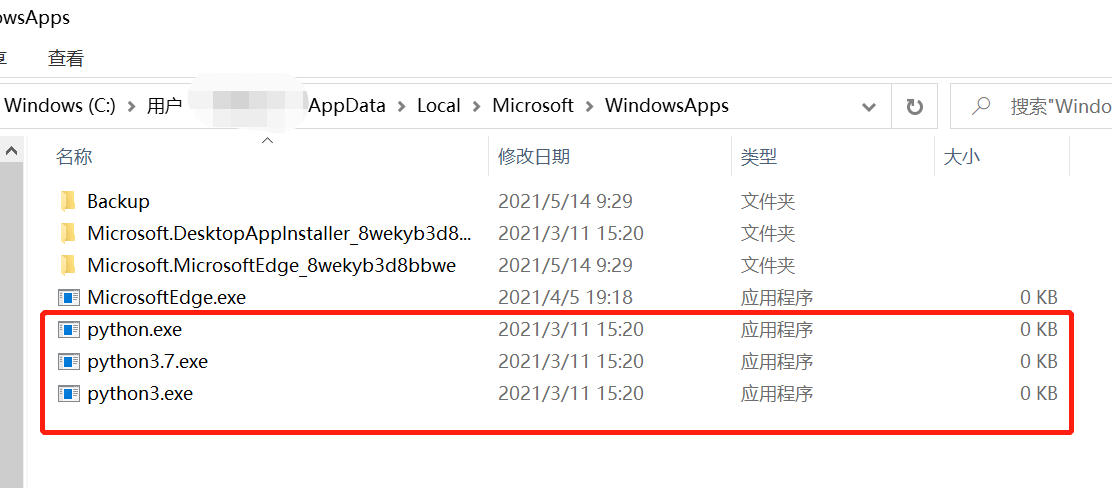Go to 用户 in the breadcrumb
The image size is (1112, 488).
click(x=165, y=106)
